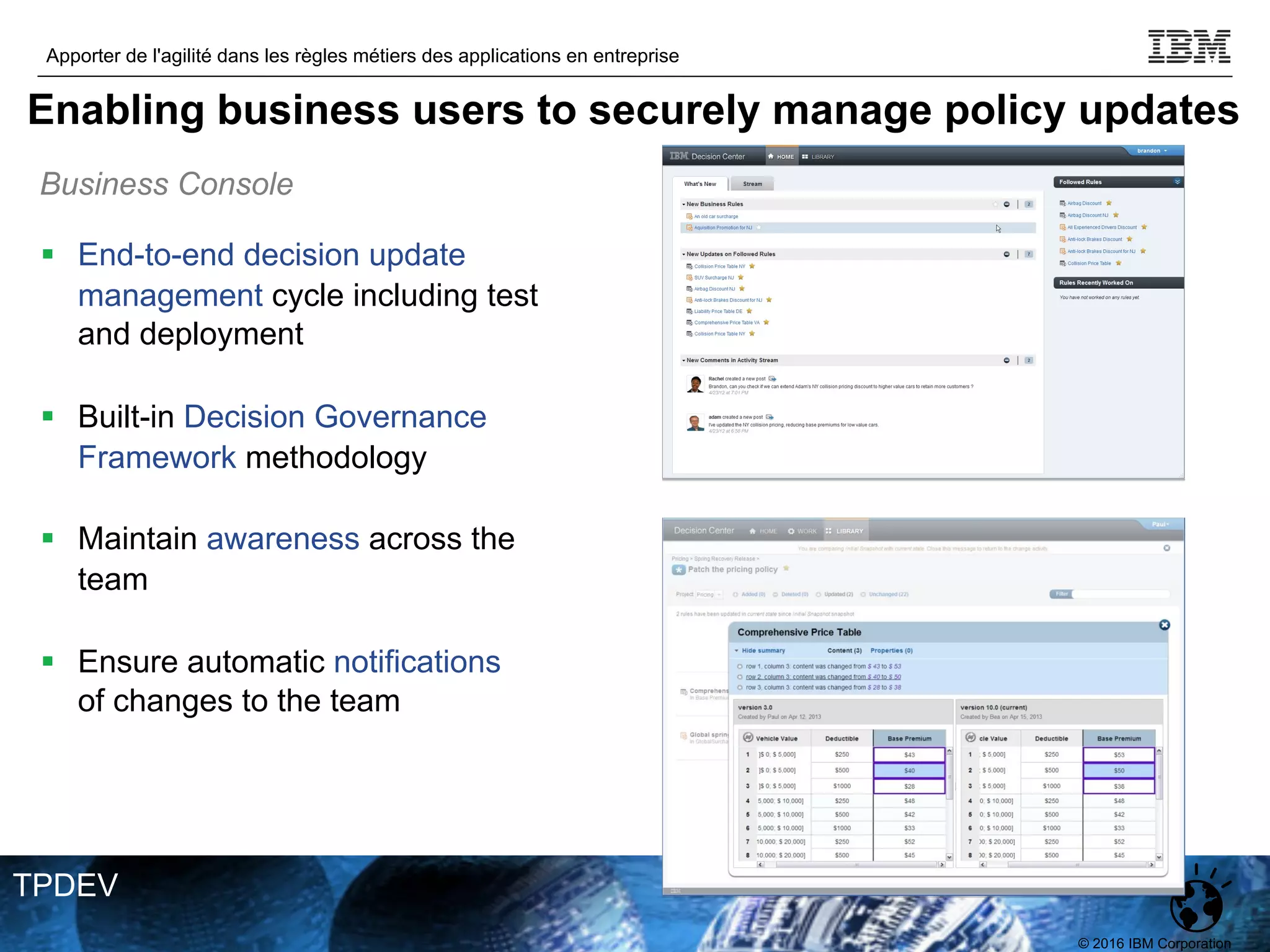Toggle the Deleted (0) filter
The width and height of the screenshot is (1270, 952).
tap(791, 594)
